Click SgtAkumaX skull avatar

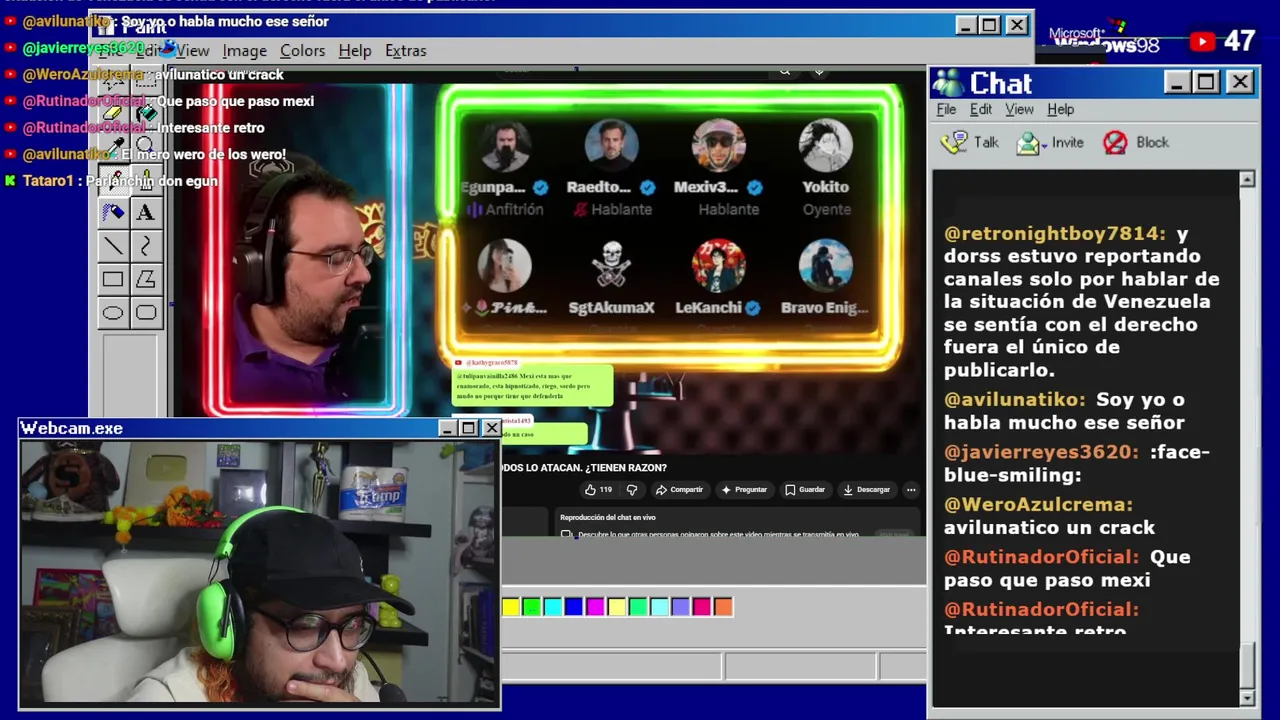[x=611, y=266]
